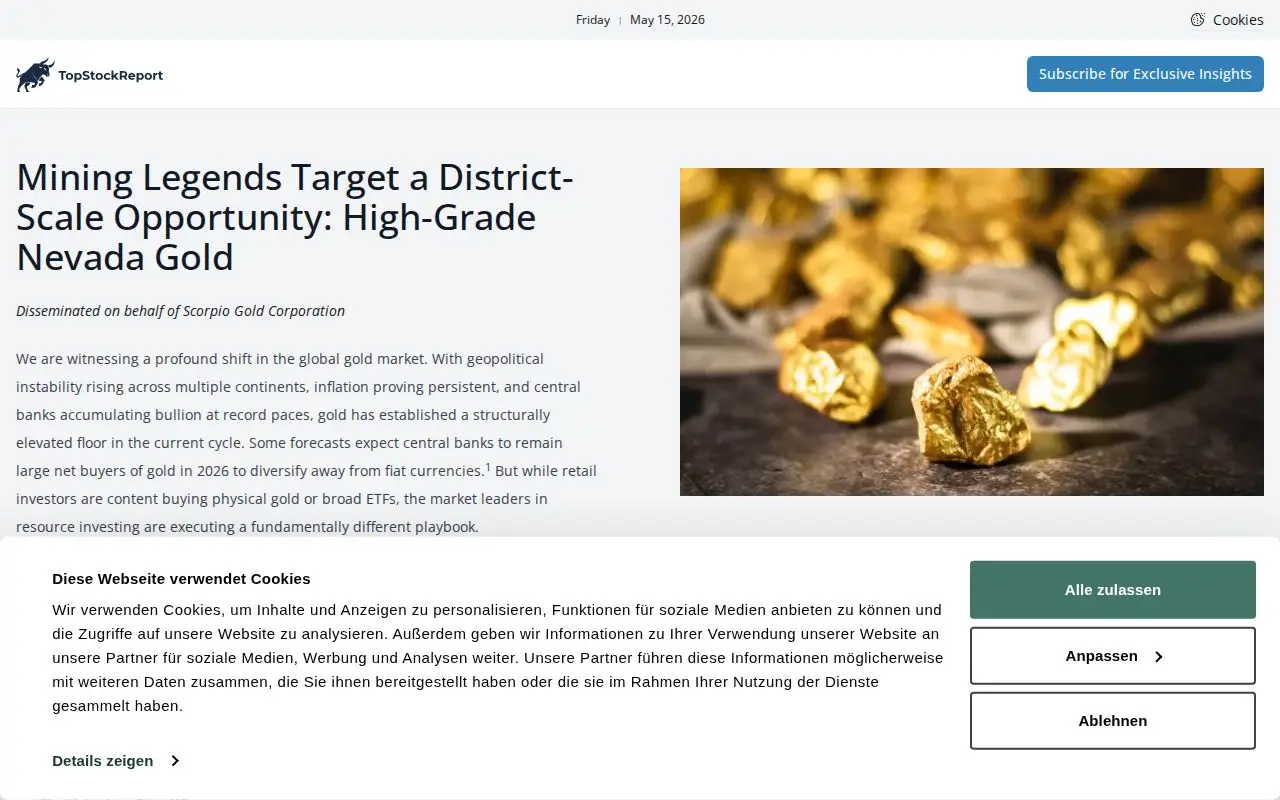The height and width of the screenshot is (800, 1280).
Task: Click the opening article paragraph text
Action: (306, 442)
